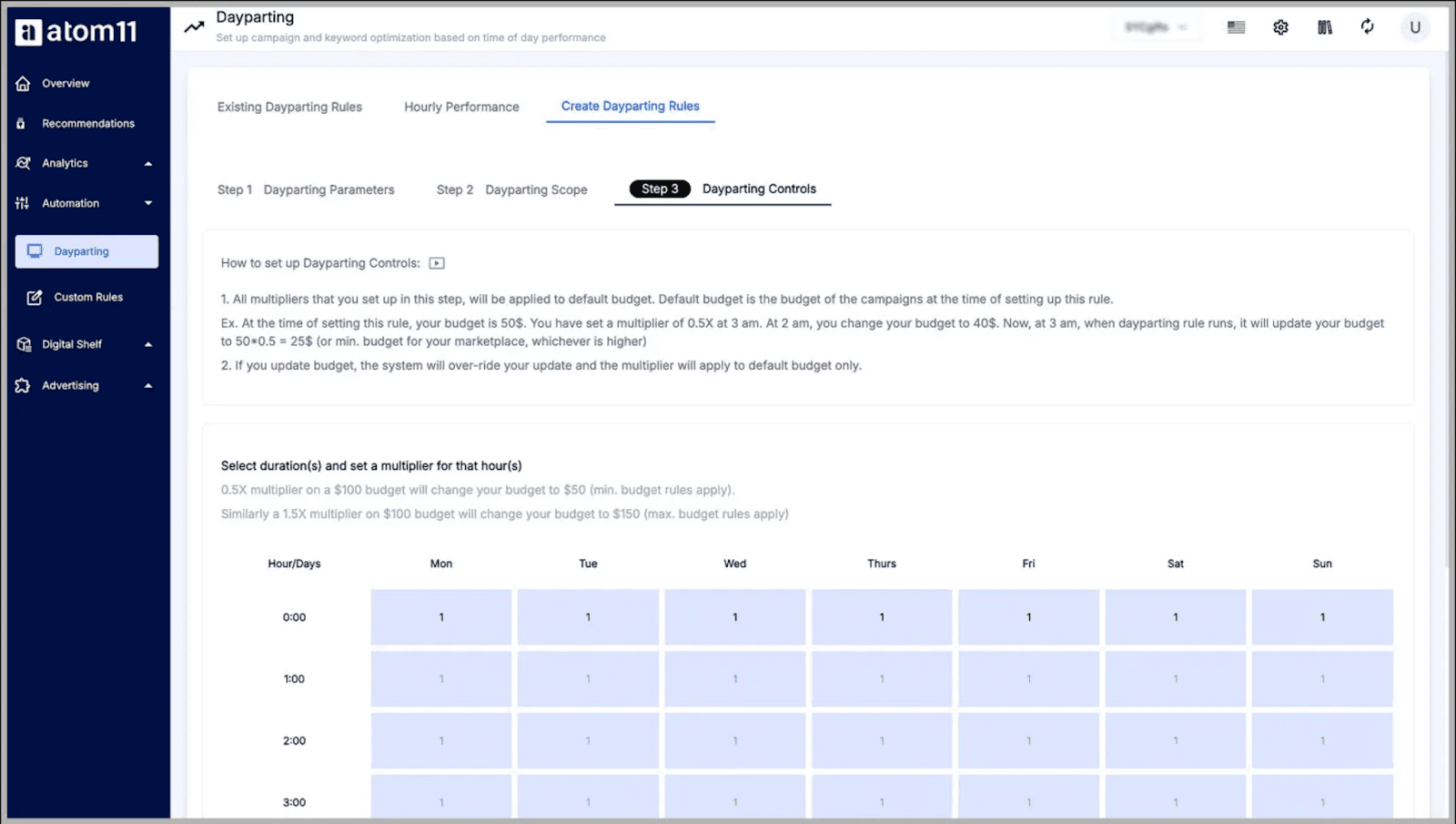1456x824 pixels.
Task: Play the Dayparting Controls tutorial video
Action: 437,262
